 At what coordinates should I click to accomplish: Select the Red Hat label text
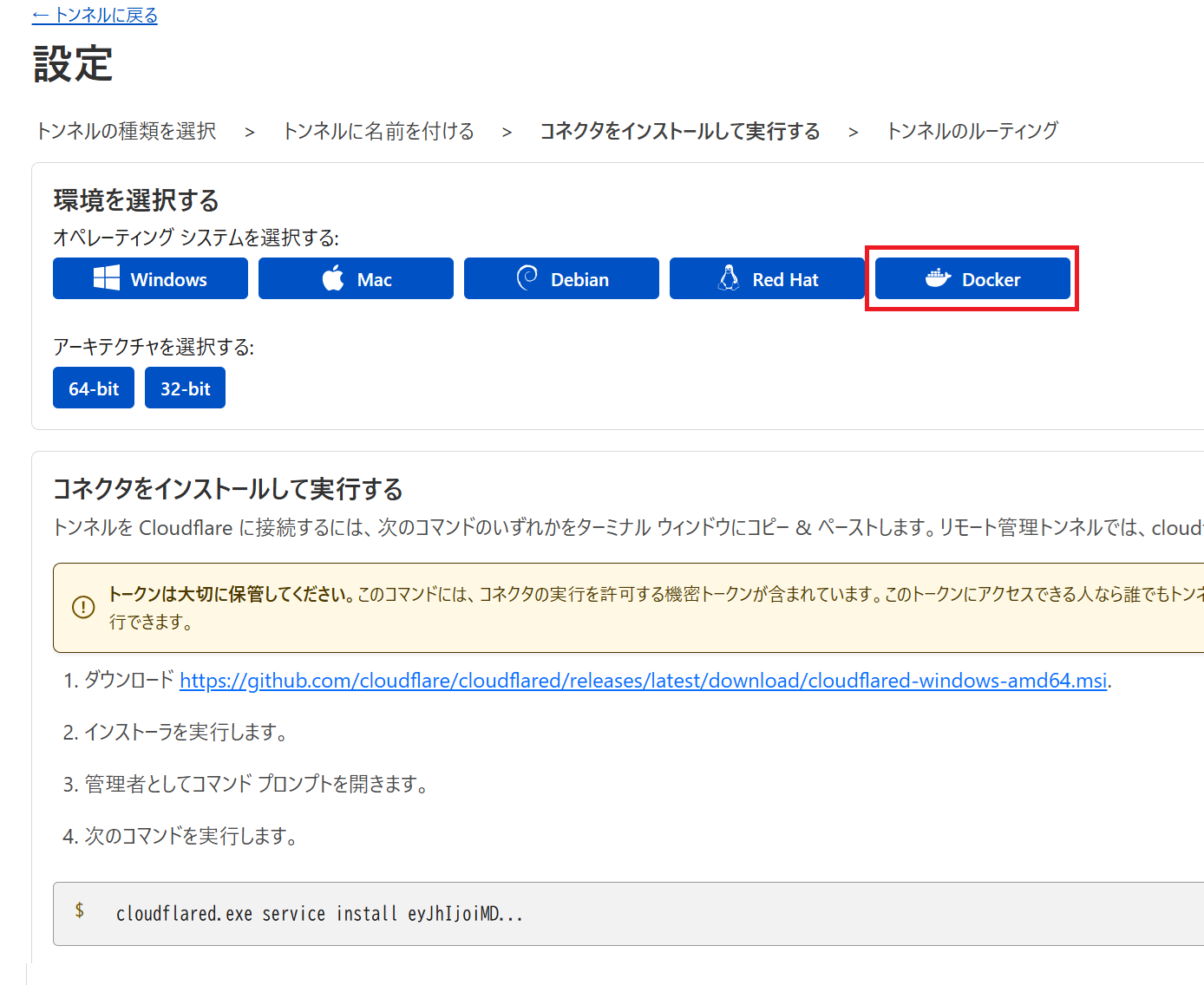[x=786, y=279]
